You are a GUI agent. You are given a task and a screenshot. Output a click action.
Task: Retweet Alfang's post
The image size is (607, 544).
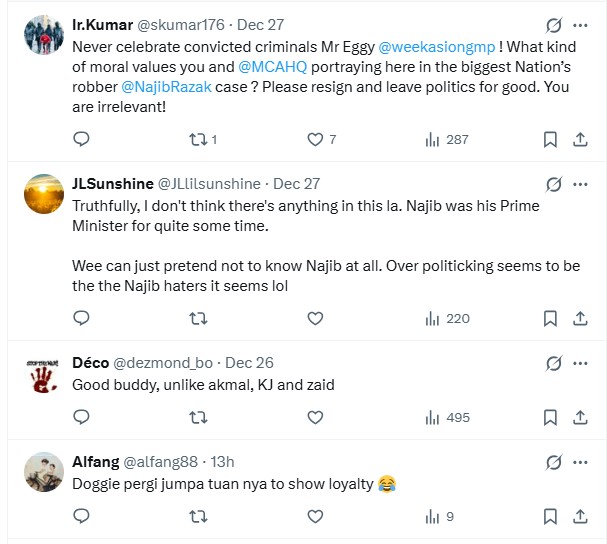tap(198, 517)
